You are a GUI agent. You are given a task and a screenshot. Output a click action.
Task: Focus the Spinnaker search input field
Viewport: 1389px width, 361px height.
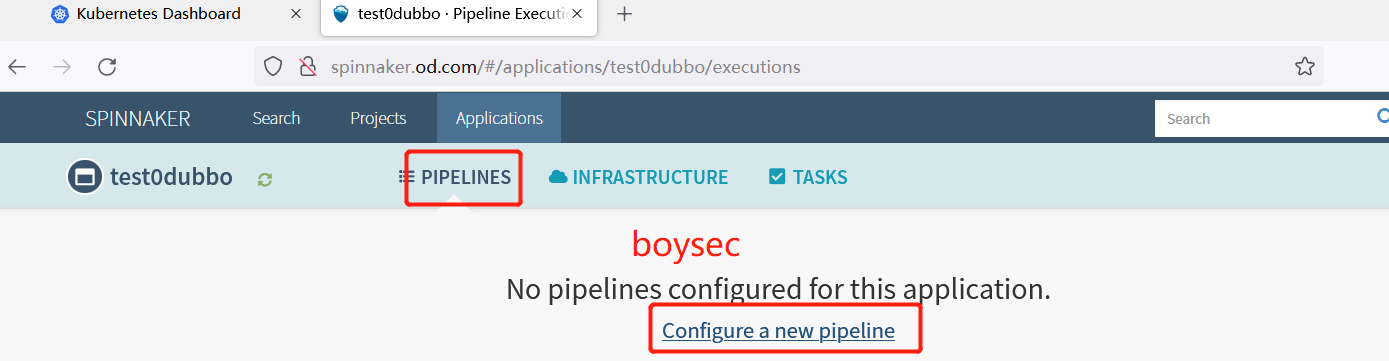(x=1265, y=118)
